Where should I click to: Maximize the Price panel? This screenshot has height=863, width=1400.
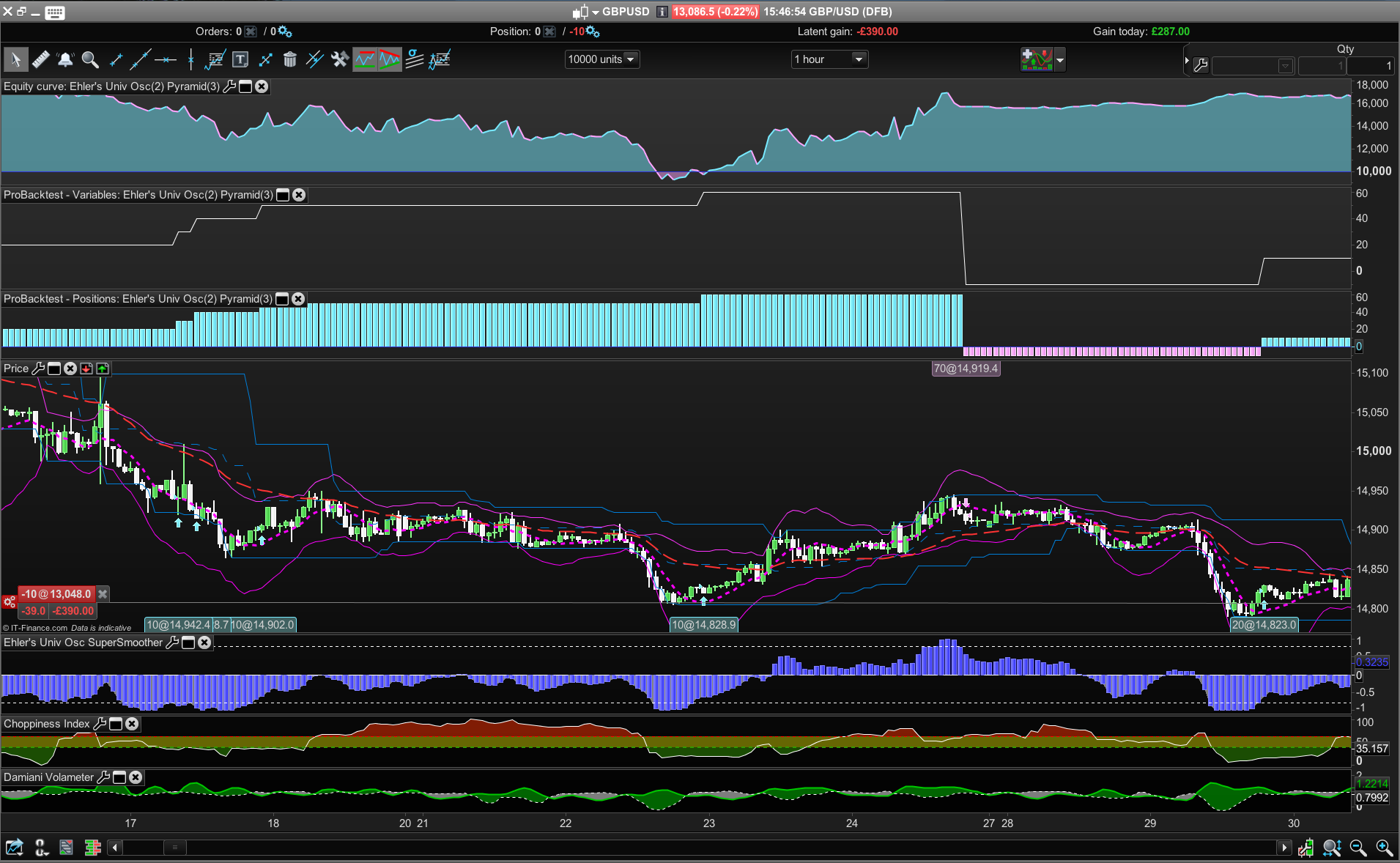point(54,368)
